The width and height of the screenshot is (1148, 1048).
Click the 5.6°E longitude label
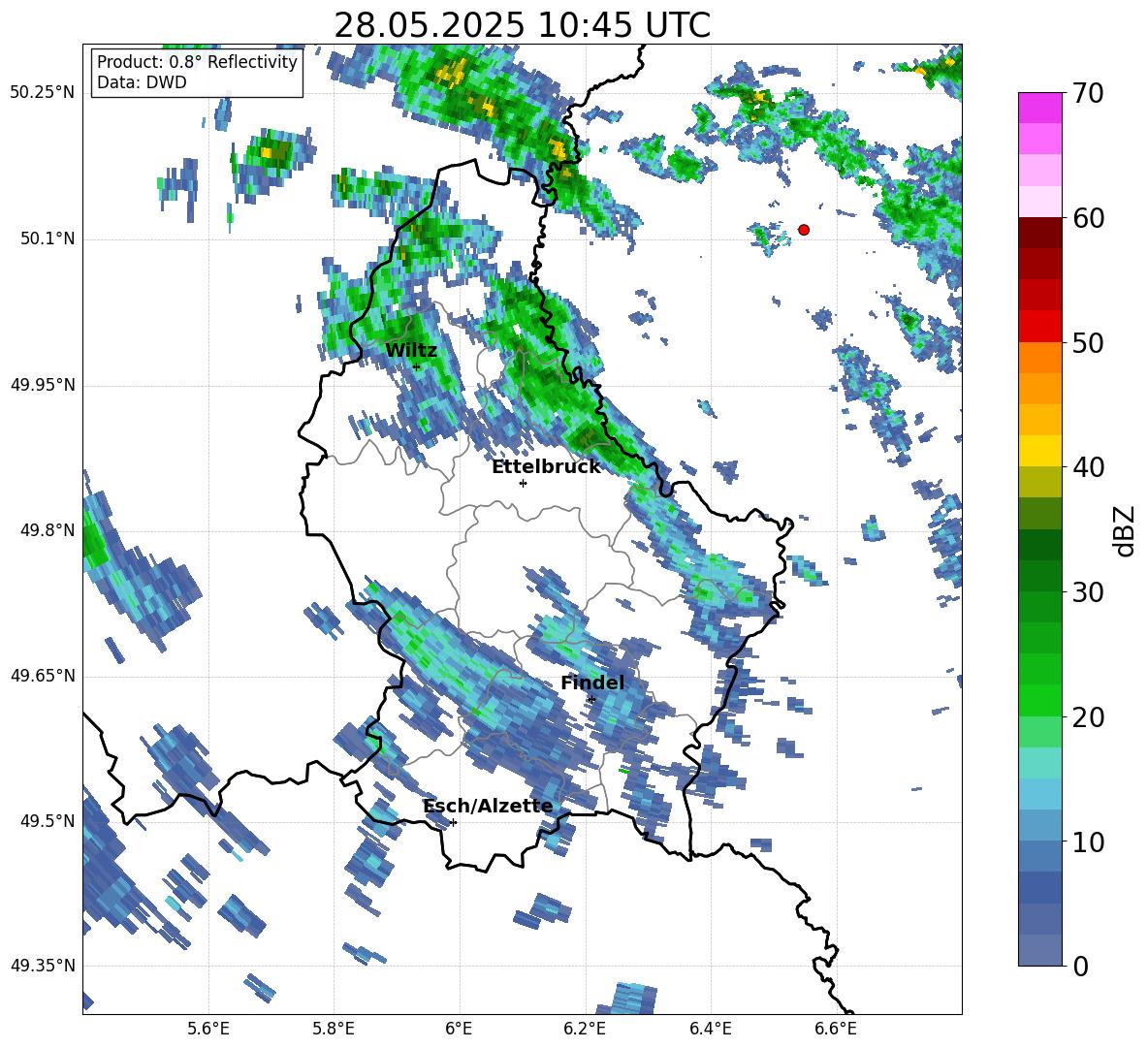click(x=208, y=1029)
